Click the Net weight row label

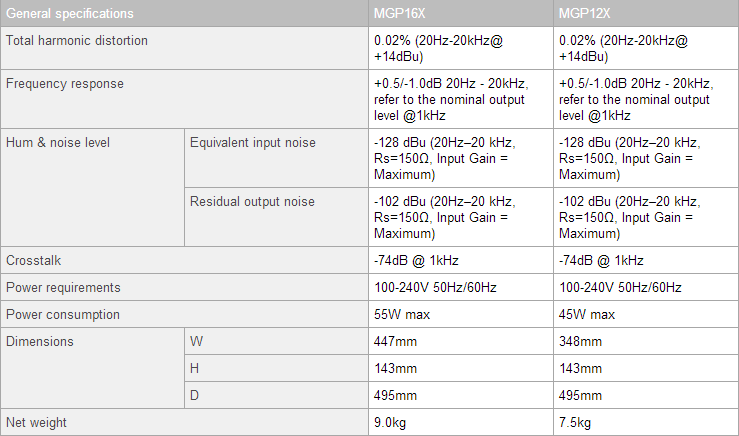pyautogui.click(x=184, y=422)
